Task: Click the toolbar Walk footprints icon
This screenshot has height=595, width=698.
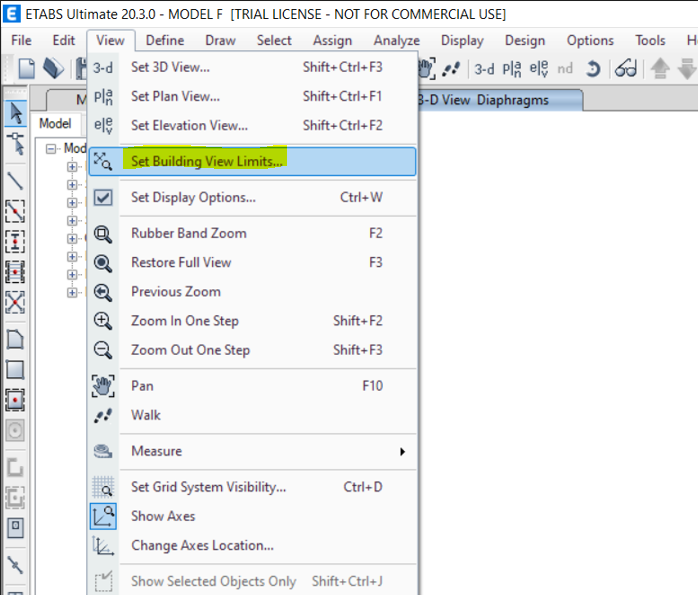Action: (451, 69)
